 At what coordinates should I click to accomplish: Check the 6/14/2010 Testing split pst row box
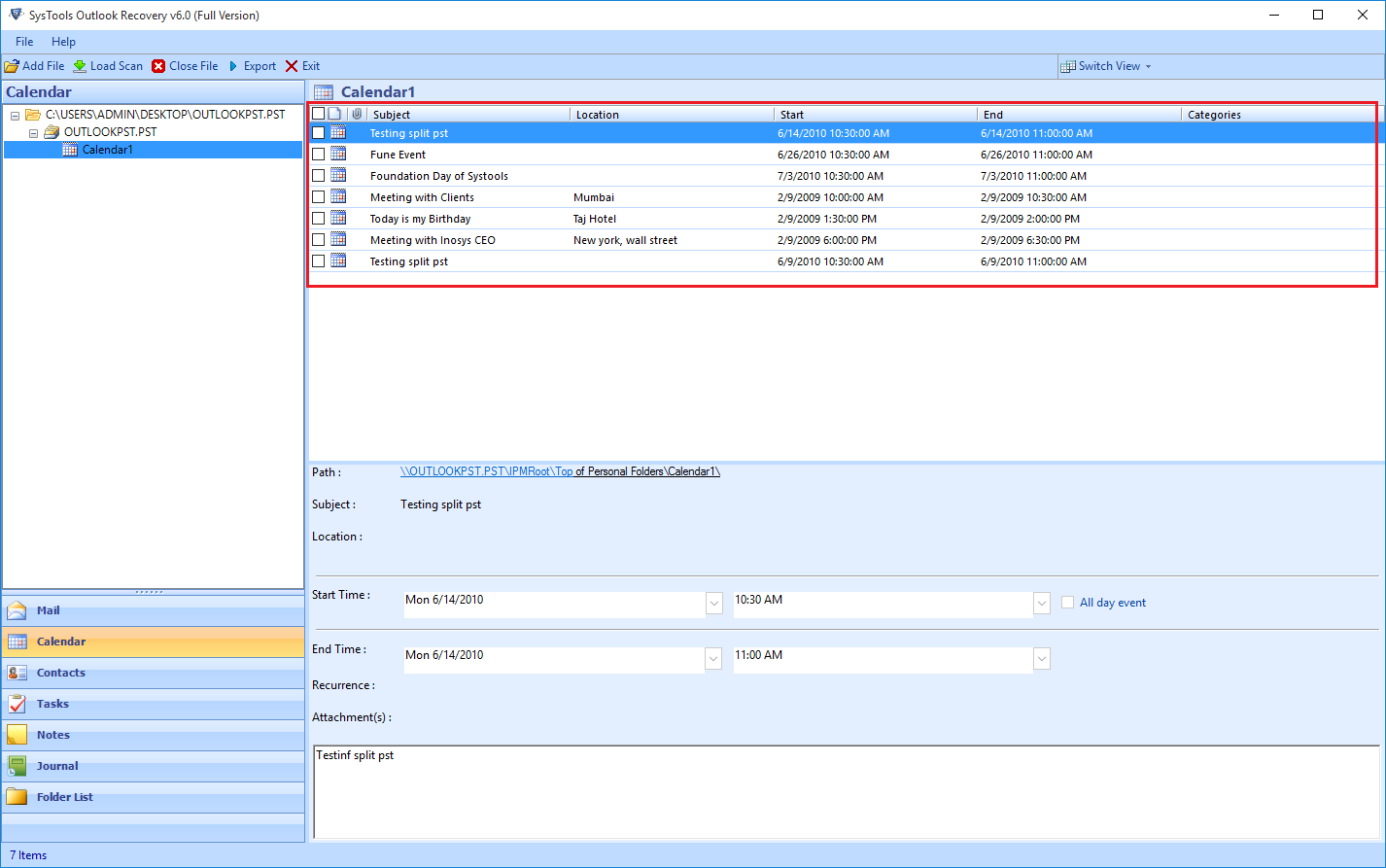[x=318, y=132]
